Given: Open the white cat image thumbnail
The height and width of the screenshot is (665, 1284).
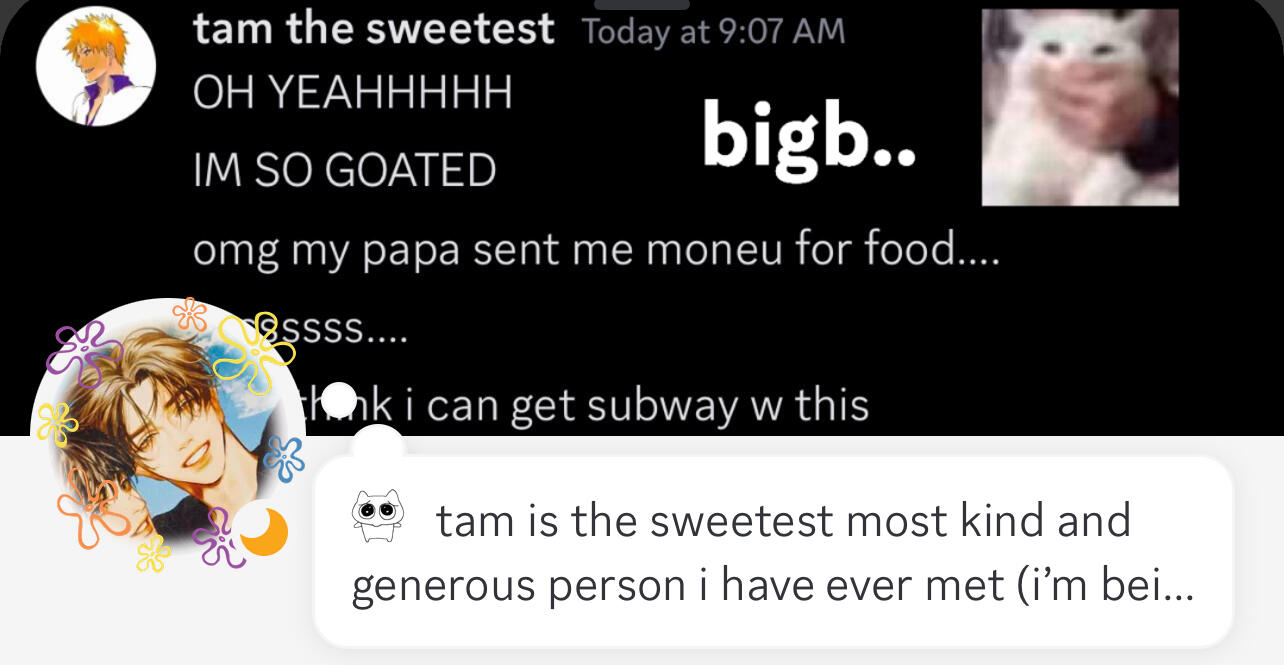Looking at the screenshot, I should tap(1080, 107).
